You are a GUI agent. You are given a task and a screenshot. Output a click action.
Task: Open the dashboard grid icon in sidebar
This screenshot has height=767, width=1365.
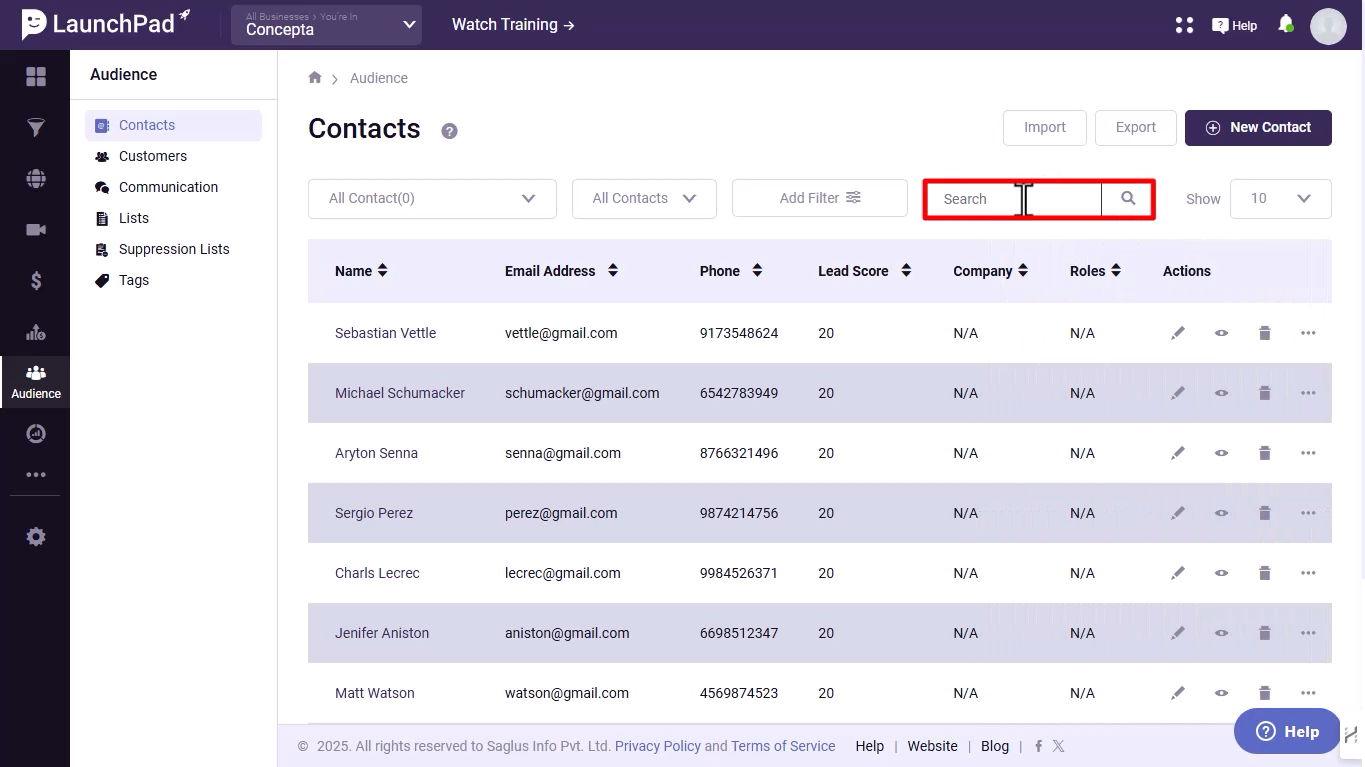36,77
